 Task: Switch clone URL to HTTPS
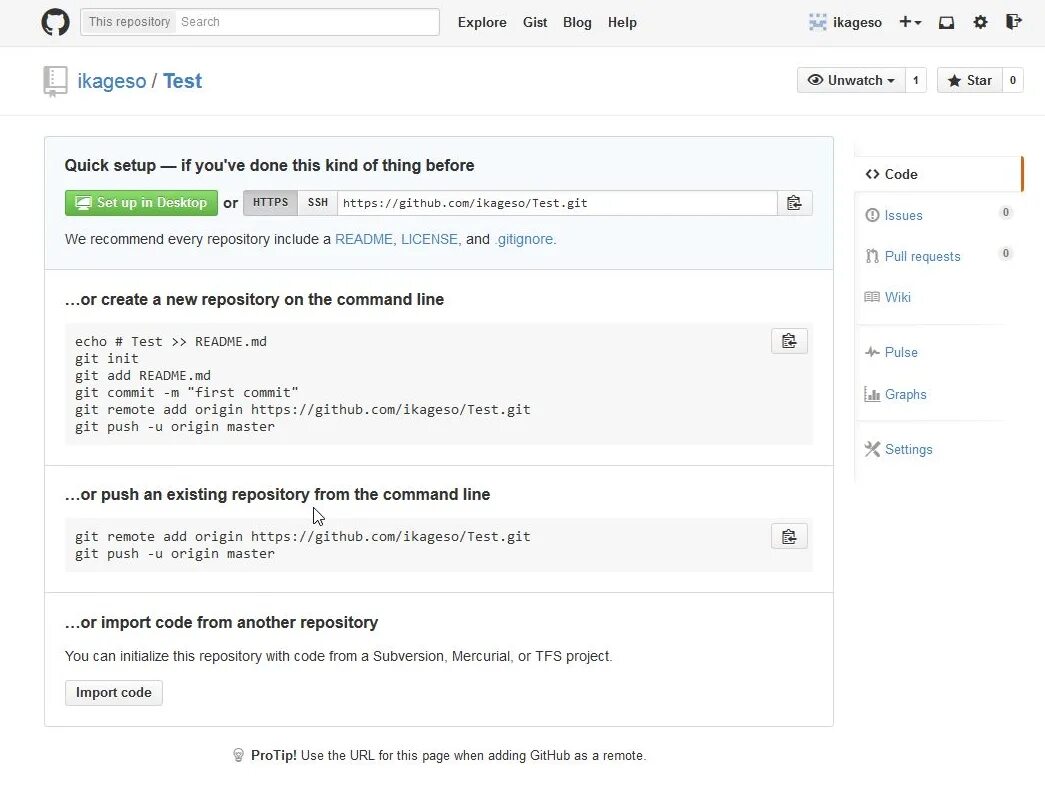tap(270, 203)
